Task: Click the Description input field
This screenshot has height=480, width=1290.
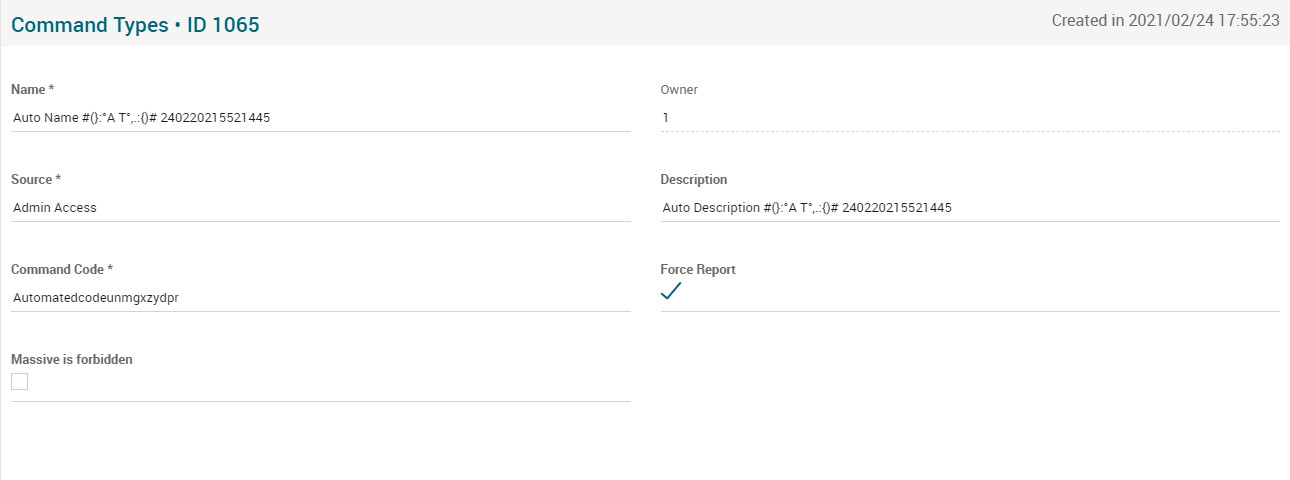Action: (x=969, y=208)
